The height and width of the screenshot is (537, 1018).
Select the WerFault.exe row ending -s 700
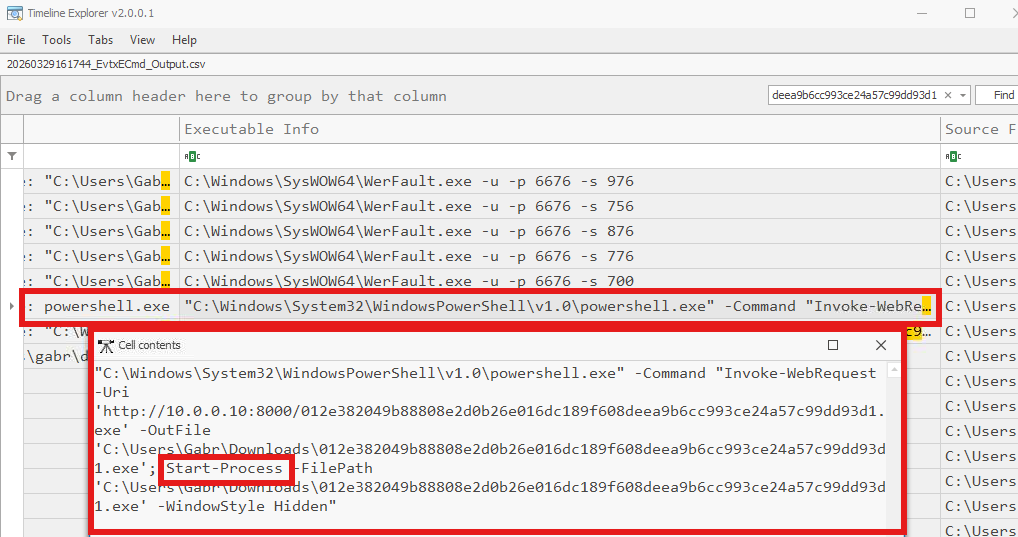pos(560,281)
